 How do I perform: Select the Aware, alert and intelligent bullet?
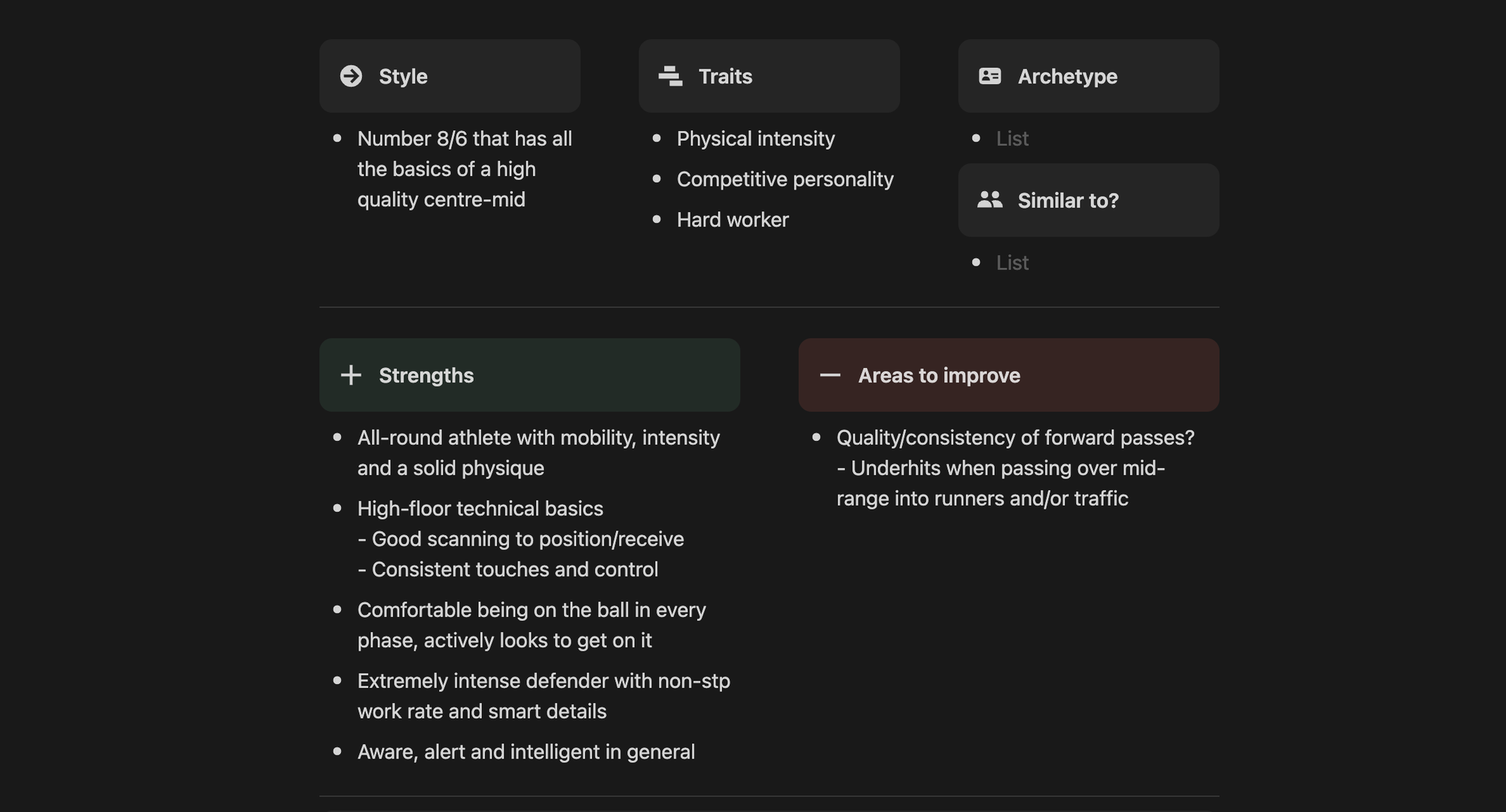pos(526,750)
